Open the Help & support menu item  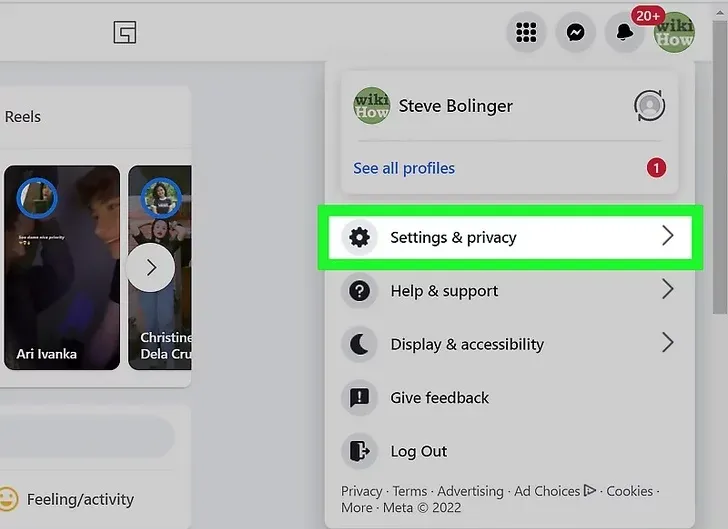pos(510,291)
